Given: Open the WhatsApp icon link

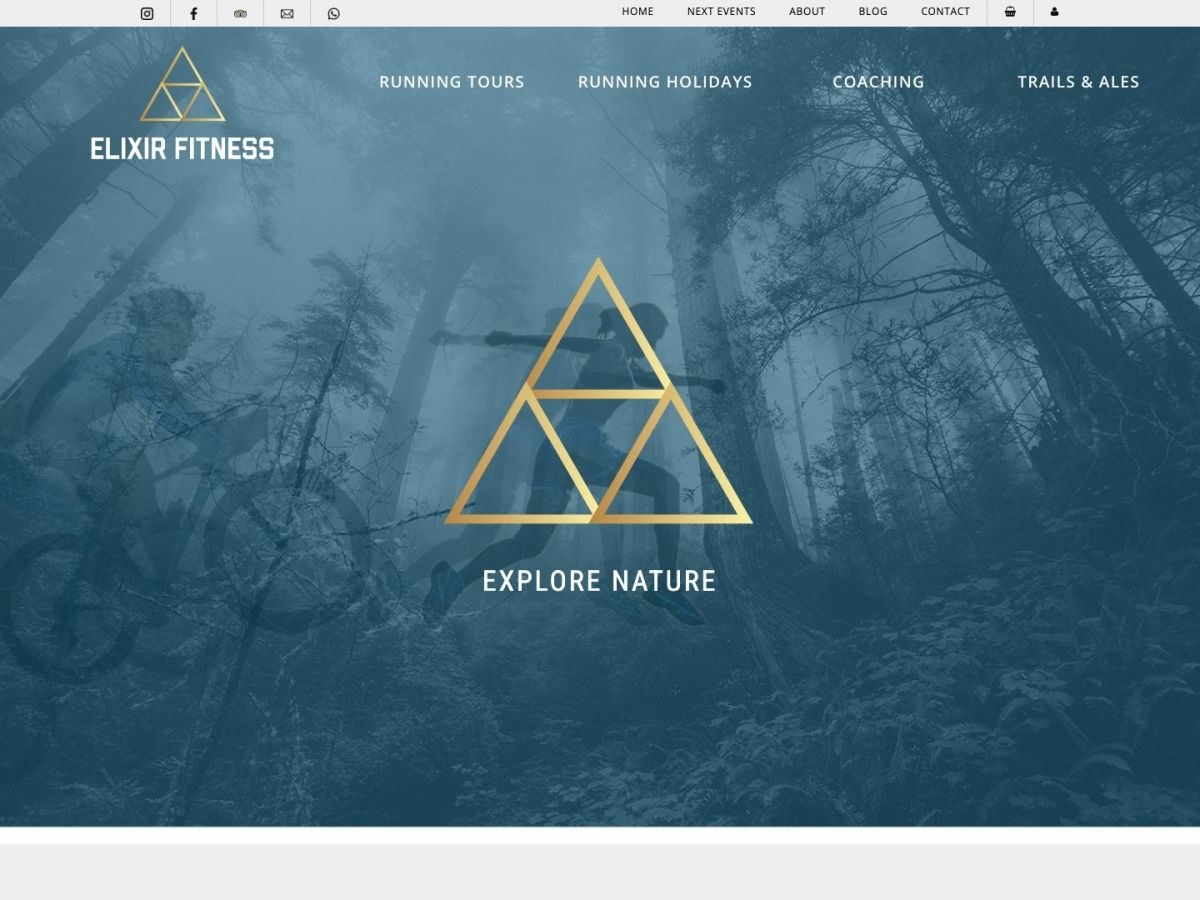Looking at the screenshot, I should pyautogui.click(x=334, y=13).
